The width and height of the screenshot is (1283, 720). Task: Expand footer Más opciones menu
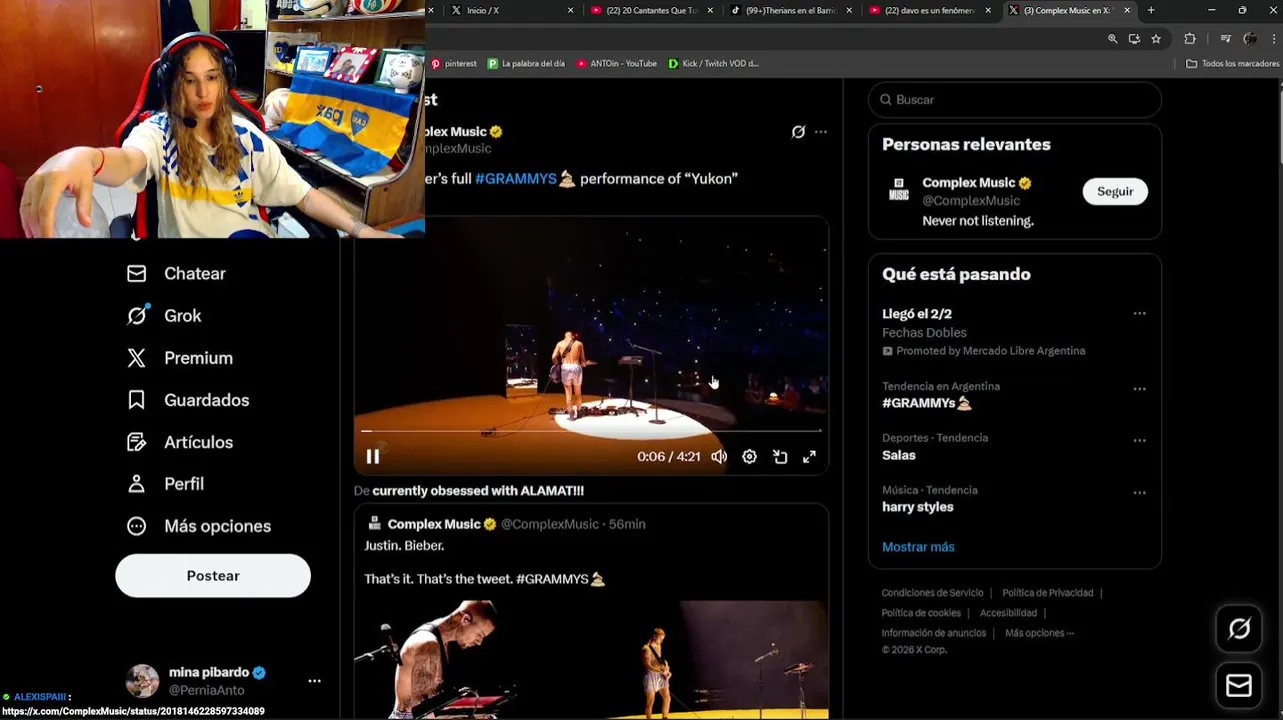point(1039,633)
